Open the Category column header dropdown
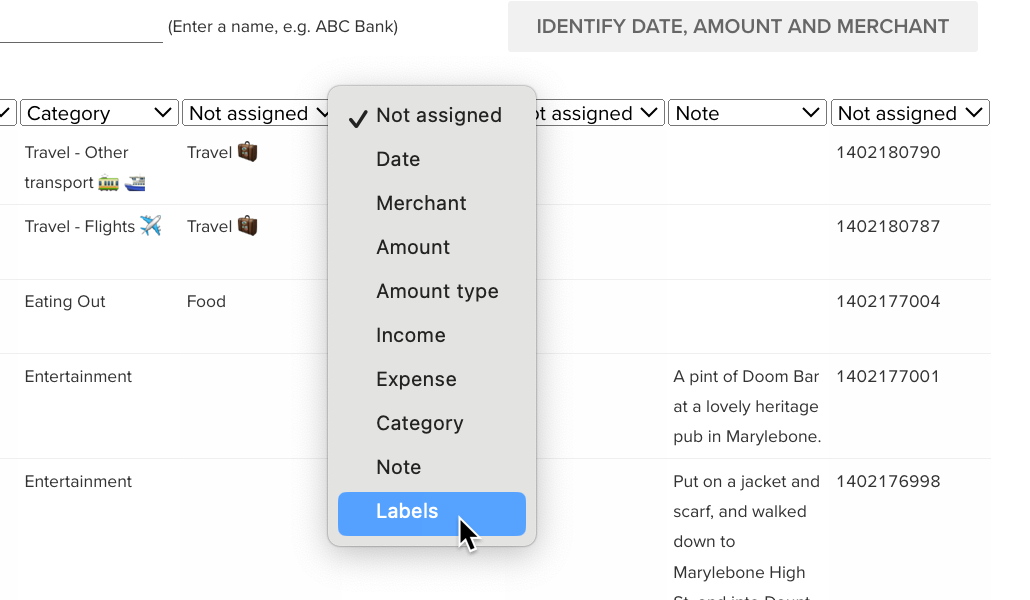Screen dimensions: 1030x600 pos(99,114)
